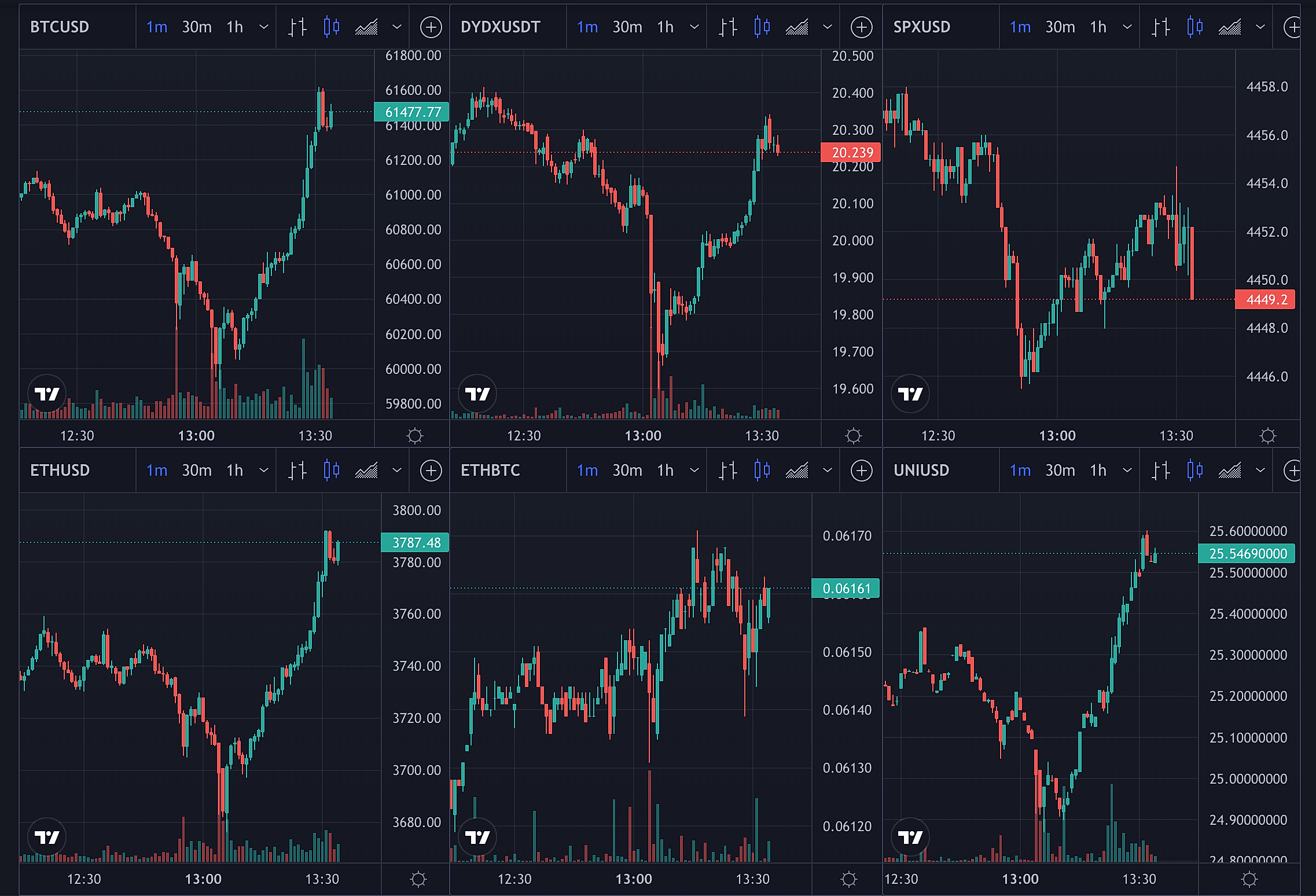Select bars chart style in BTCUSD panel

tap(297, 27)
